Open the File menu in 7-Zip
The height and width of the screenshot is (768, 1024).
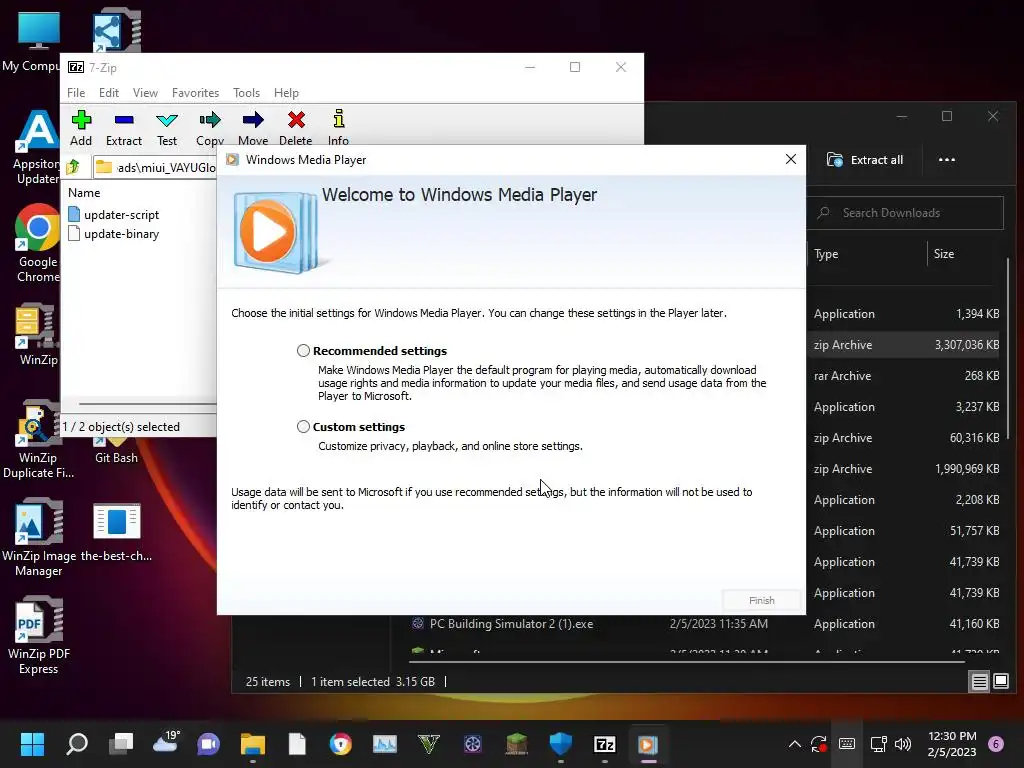click(x=76, y=93)
